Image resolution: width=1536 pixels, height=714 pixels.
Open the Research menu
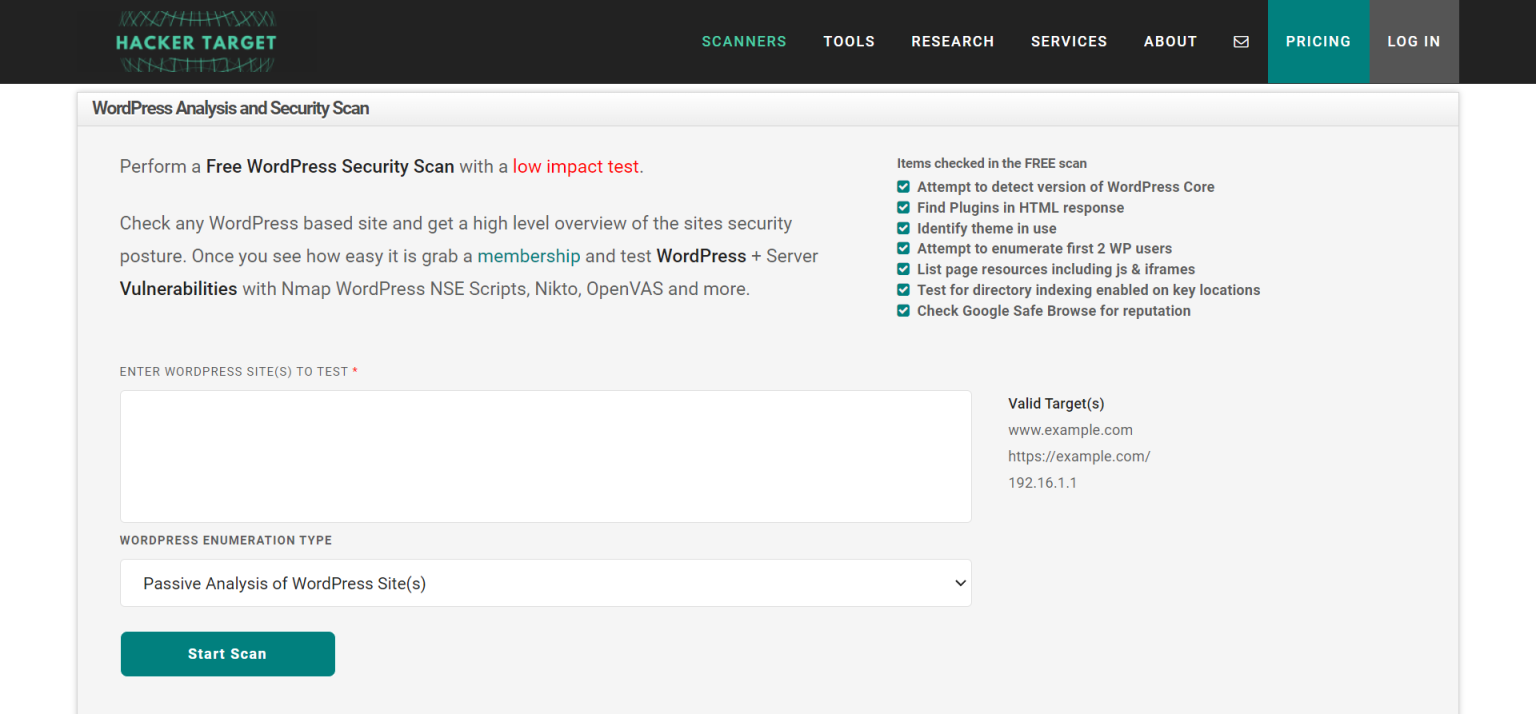pyautogui.click(x=953, y=42)
